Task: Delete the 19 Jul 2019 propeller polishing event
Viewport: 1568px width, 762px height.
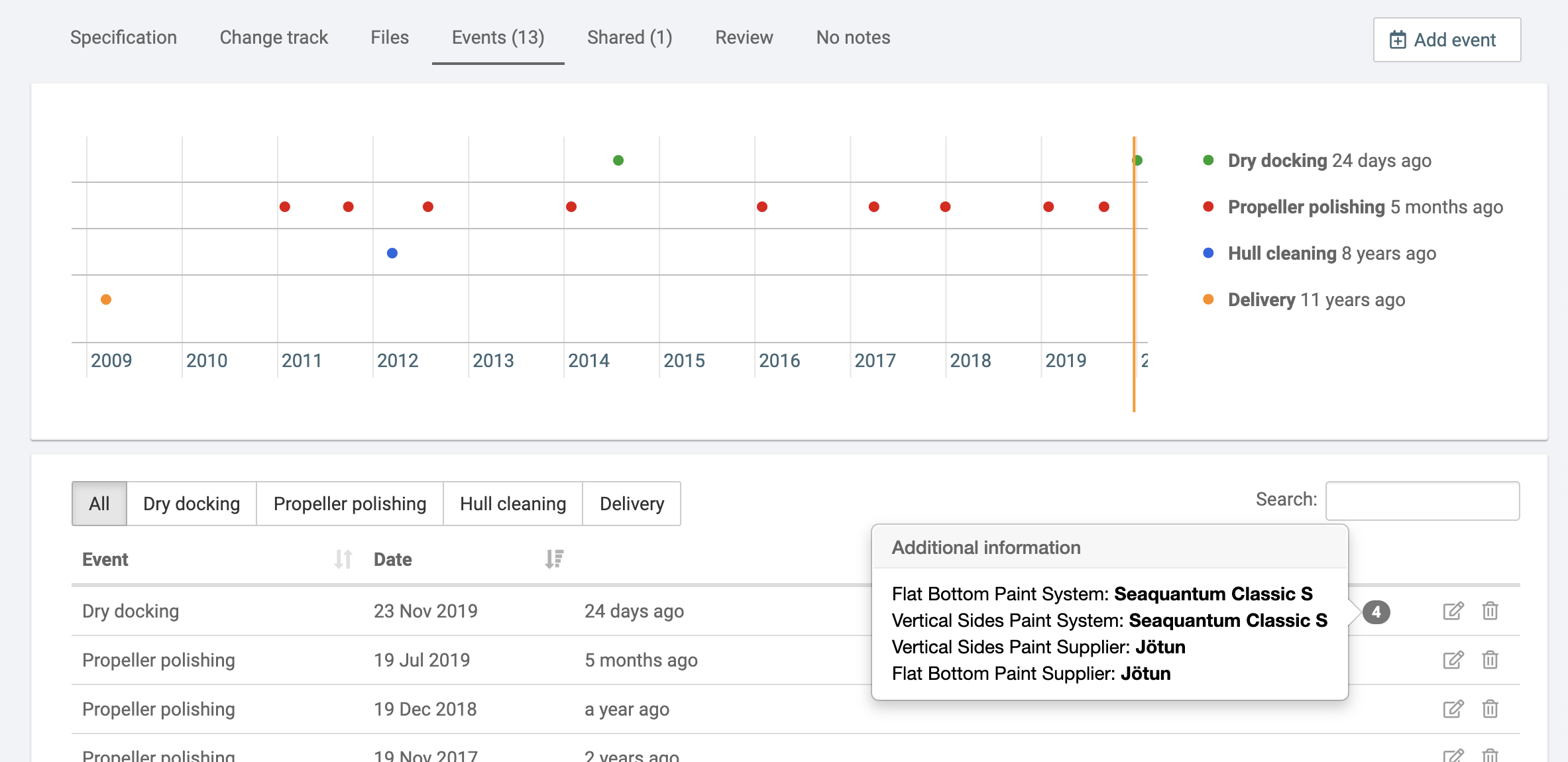Action: (1490, 660)
